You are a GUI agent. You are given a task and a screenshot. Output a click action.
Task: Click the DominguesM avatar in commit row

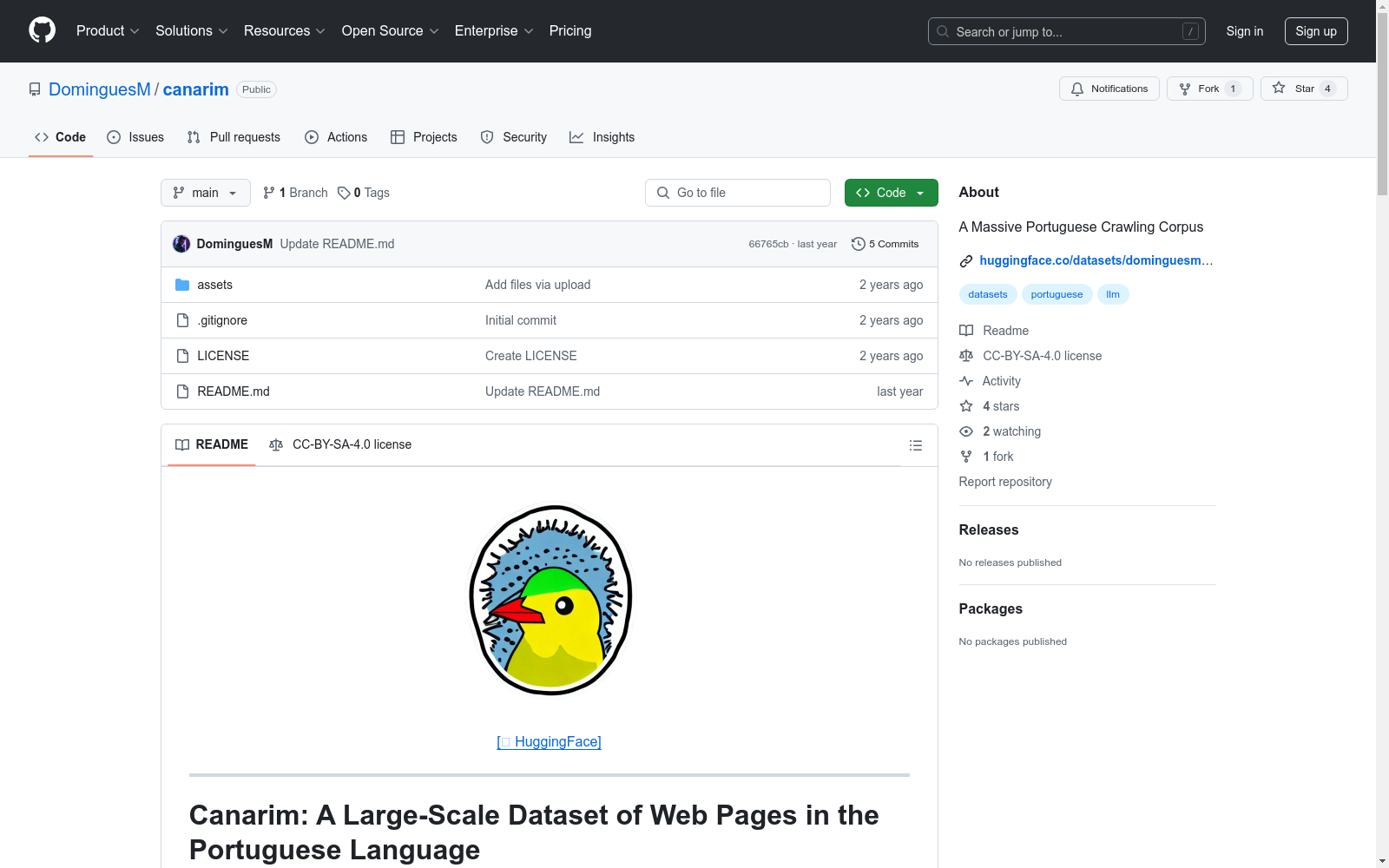point(181,244)
